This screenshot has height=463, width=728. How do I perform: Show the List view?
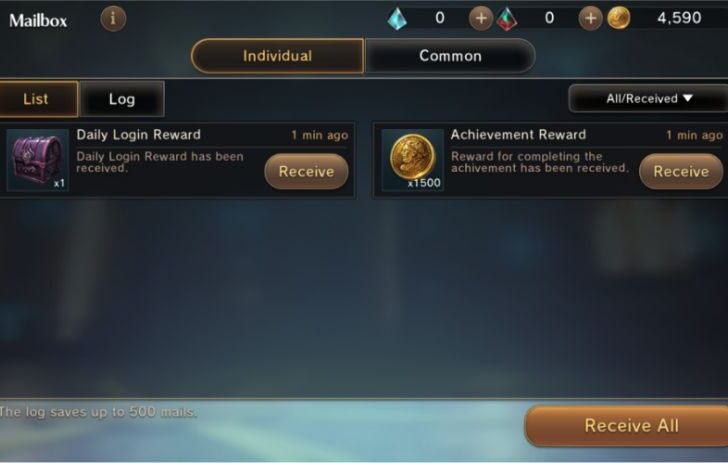tap(38, 99)
